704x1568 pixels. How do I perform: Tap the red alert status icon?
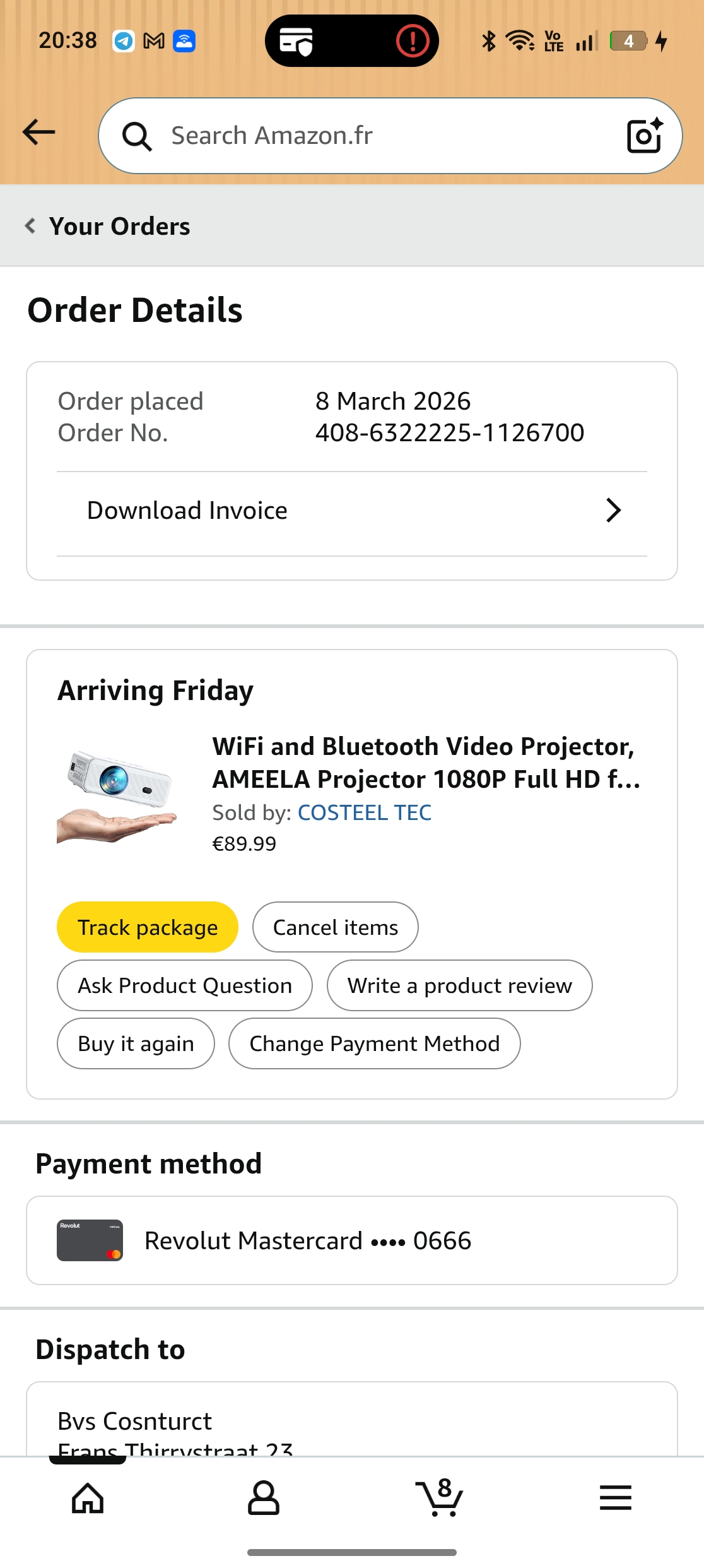point(413,42)
